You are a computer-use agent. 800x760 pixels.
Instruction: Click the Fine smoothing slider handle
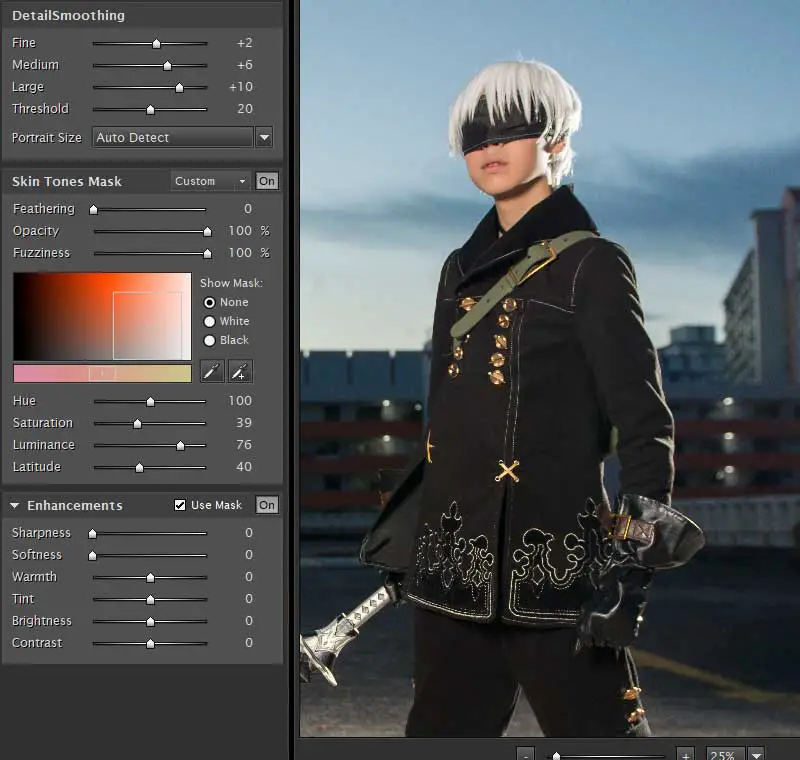(157, 44)
